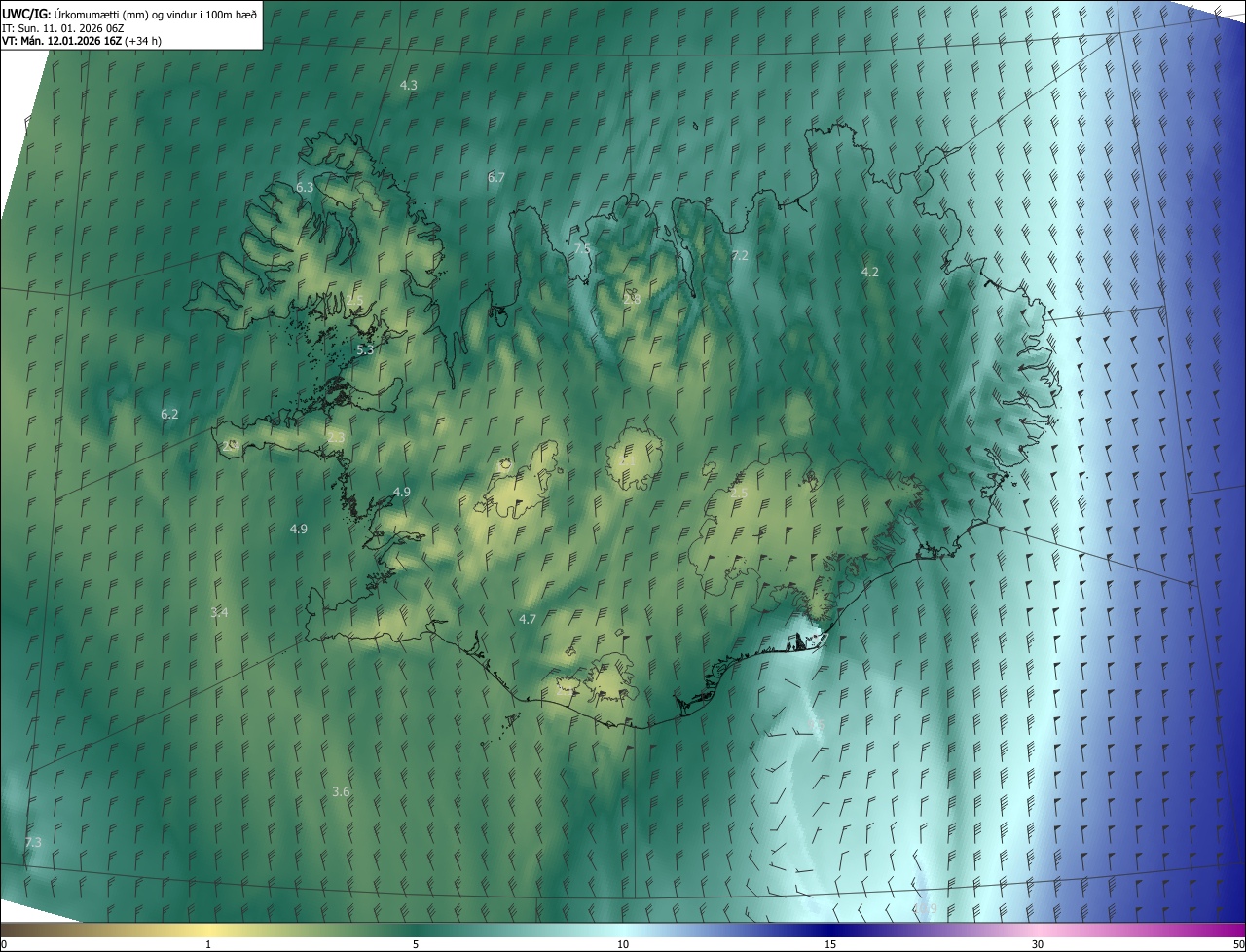The width and height of the screenshot is (1246, 952).
Task: Click the color scale tick label 50
Action: click(x=1238, y=944)
